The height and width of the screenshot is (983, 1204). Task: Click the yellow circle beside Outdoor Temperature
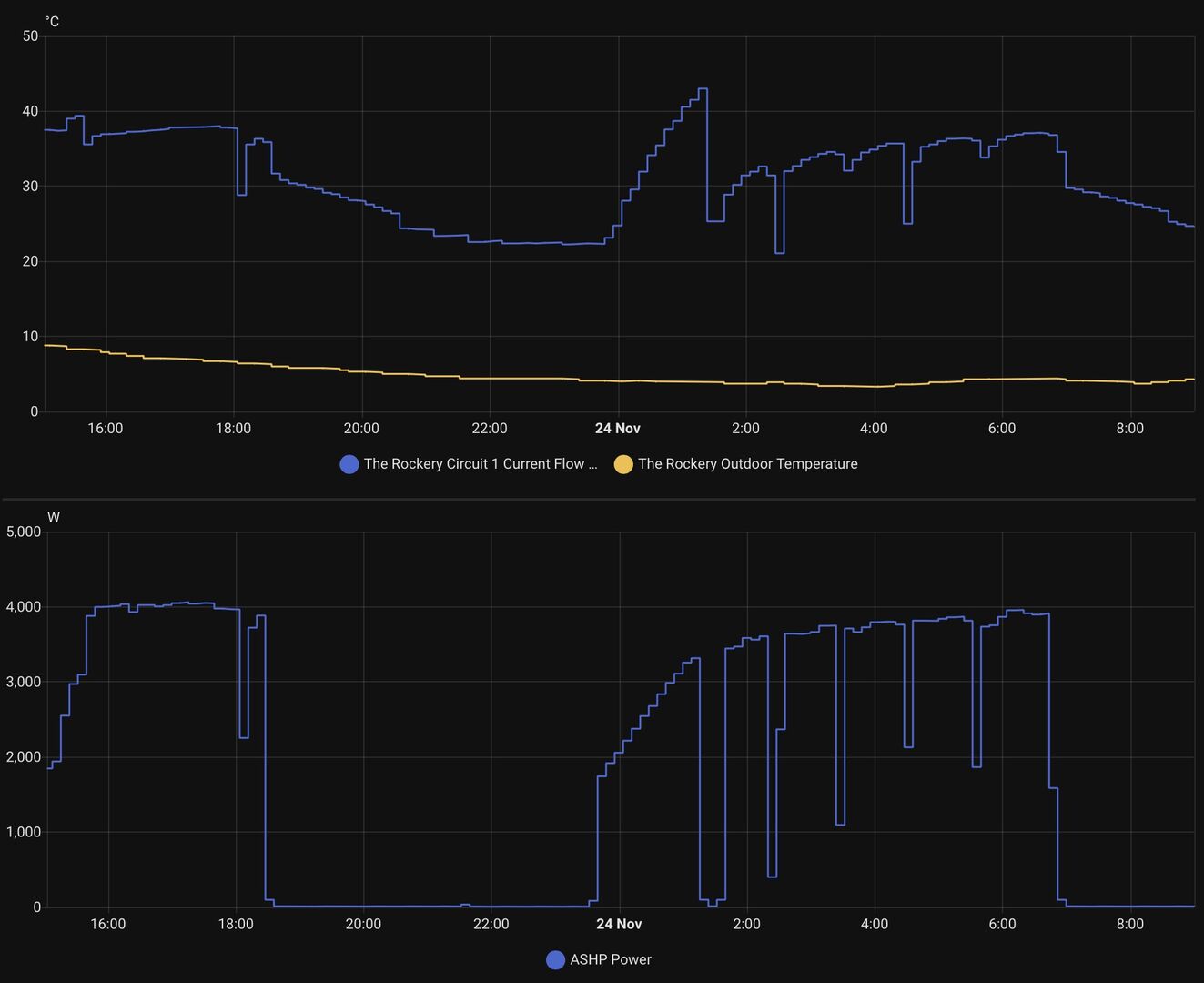623,464
